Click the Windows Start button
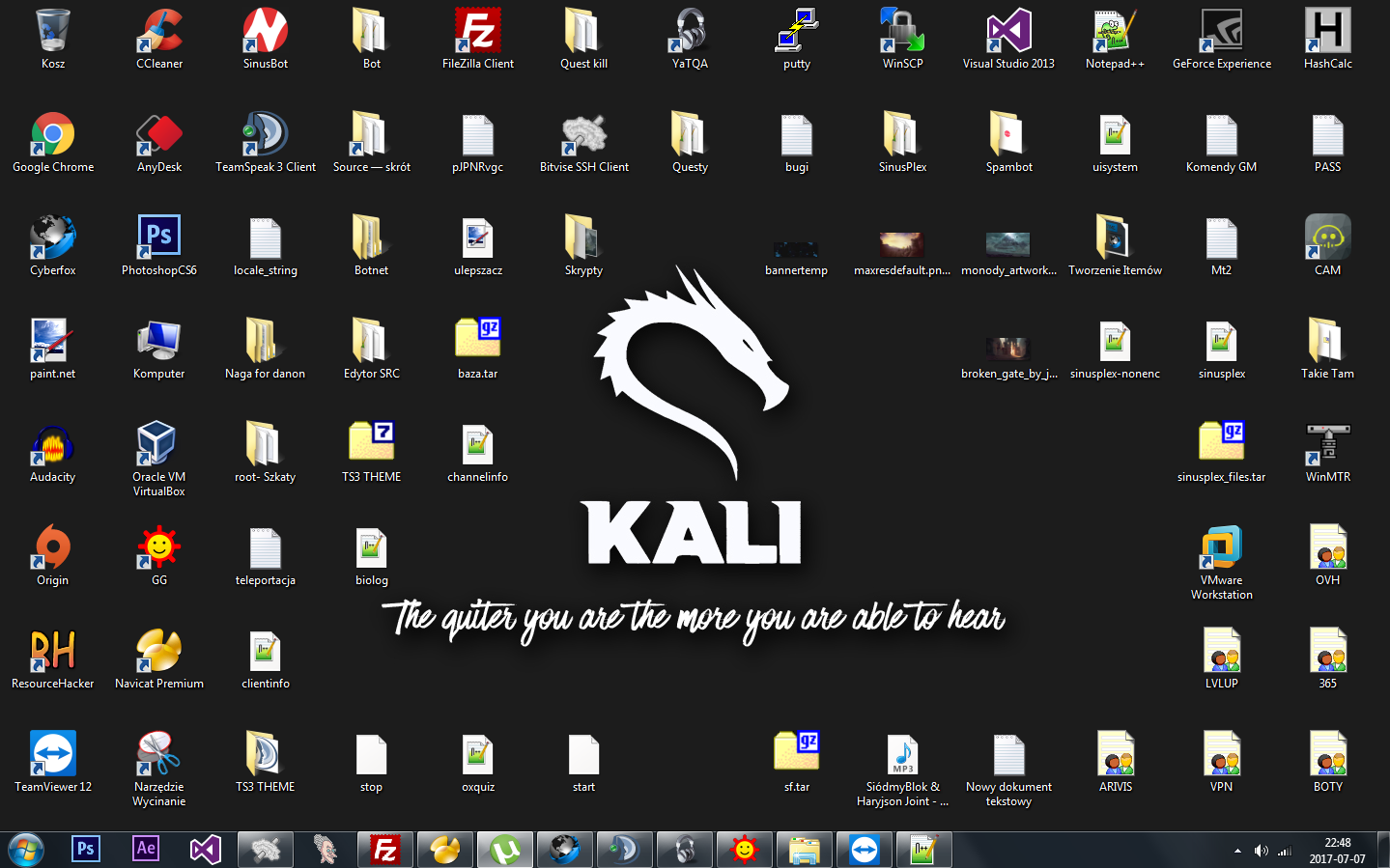 coord(26,850)
